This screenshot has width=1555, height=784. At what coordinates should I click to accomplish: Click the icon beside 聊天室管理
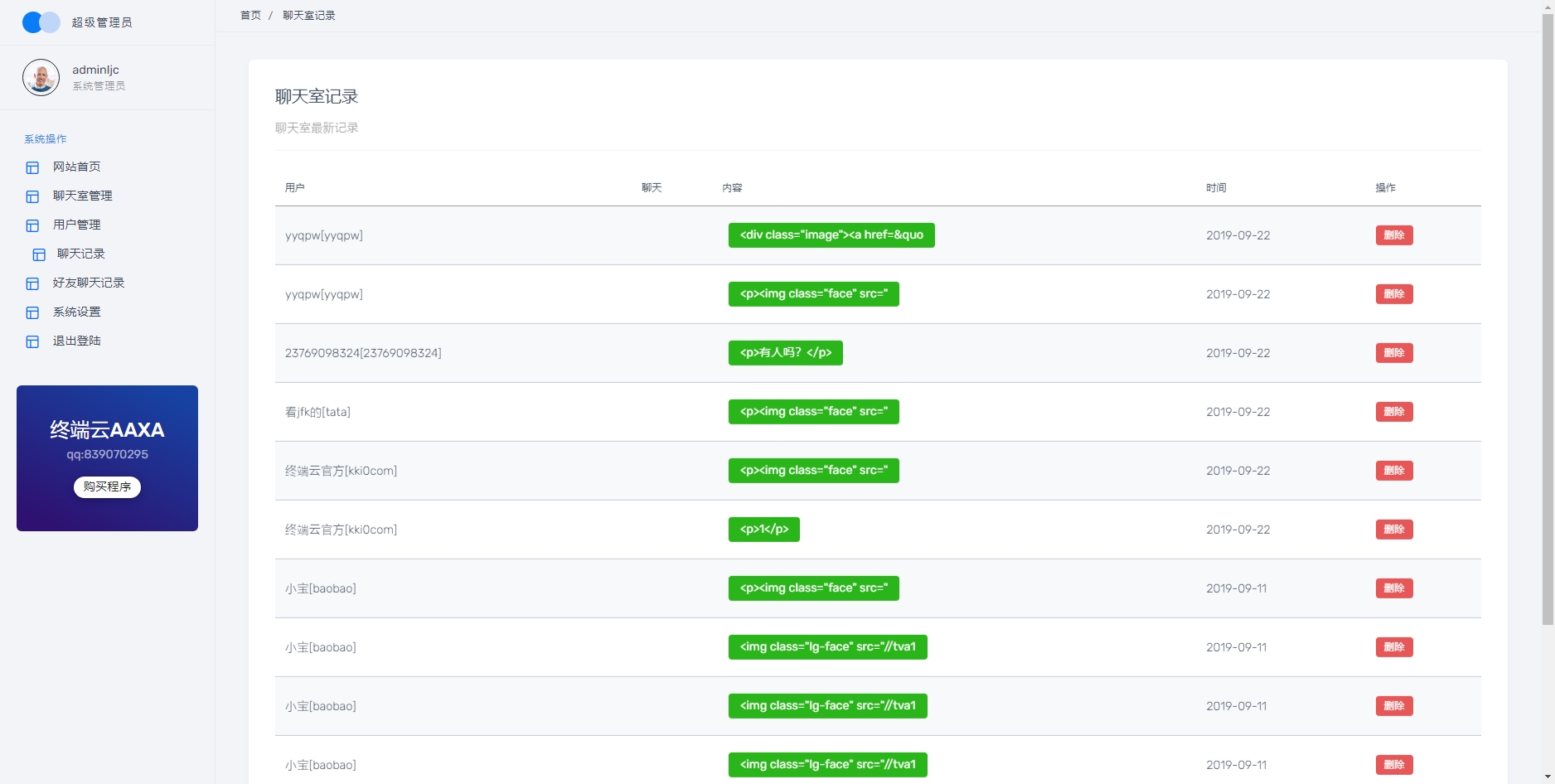32,196
